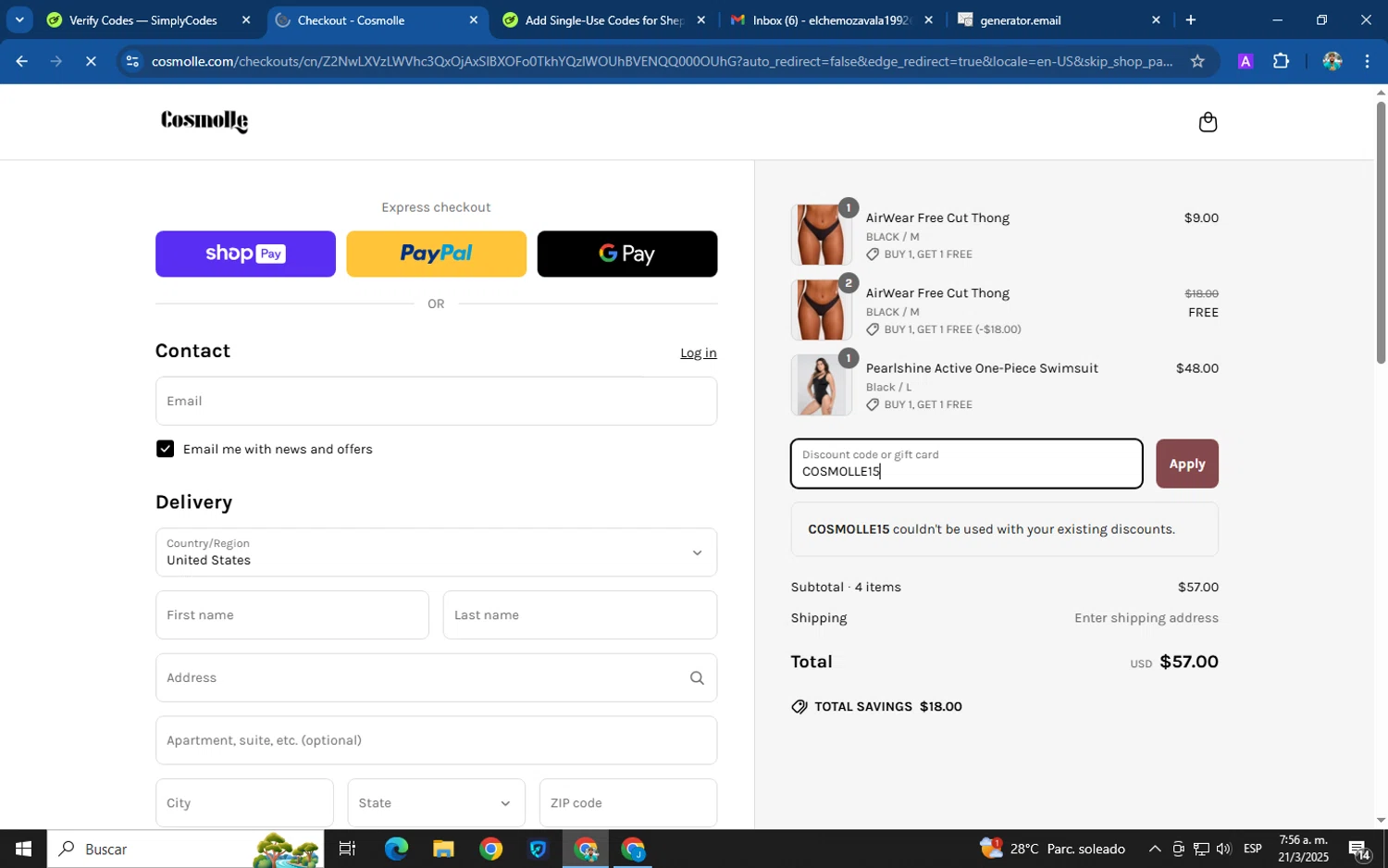Open the volume control in tray

pyautogui.click(x=1224, y=849)
